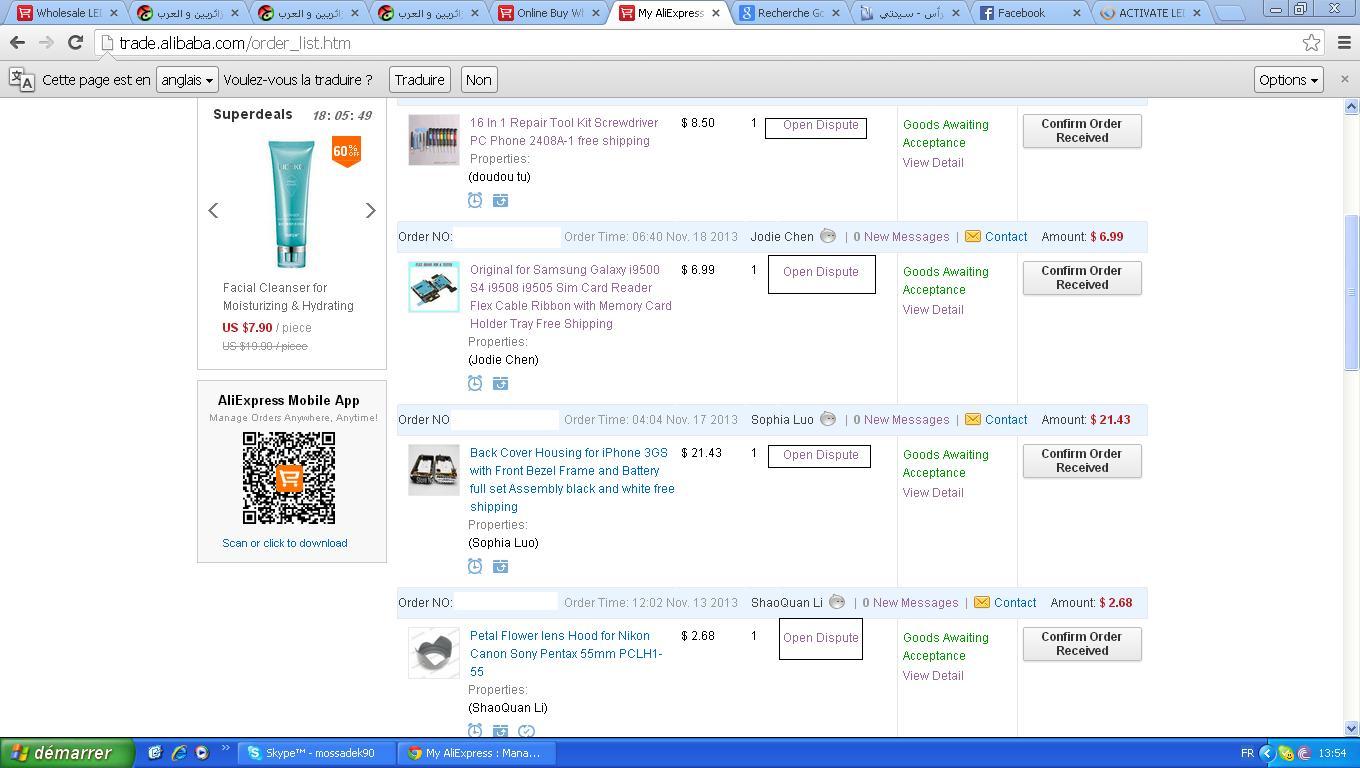Open 16 In 1 Repair Tool Kit product link
1360x768 pixels.
(564, 132)
